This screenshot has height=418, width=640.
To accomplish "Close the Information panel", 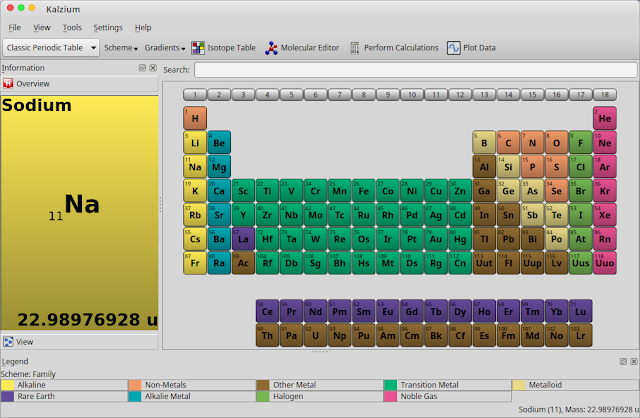I will pos(153,68).
